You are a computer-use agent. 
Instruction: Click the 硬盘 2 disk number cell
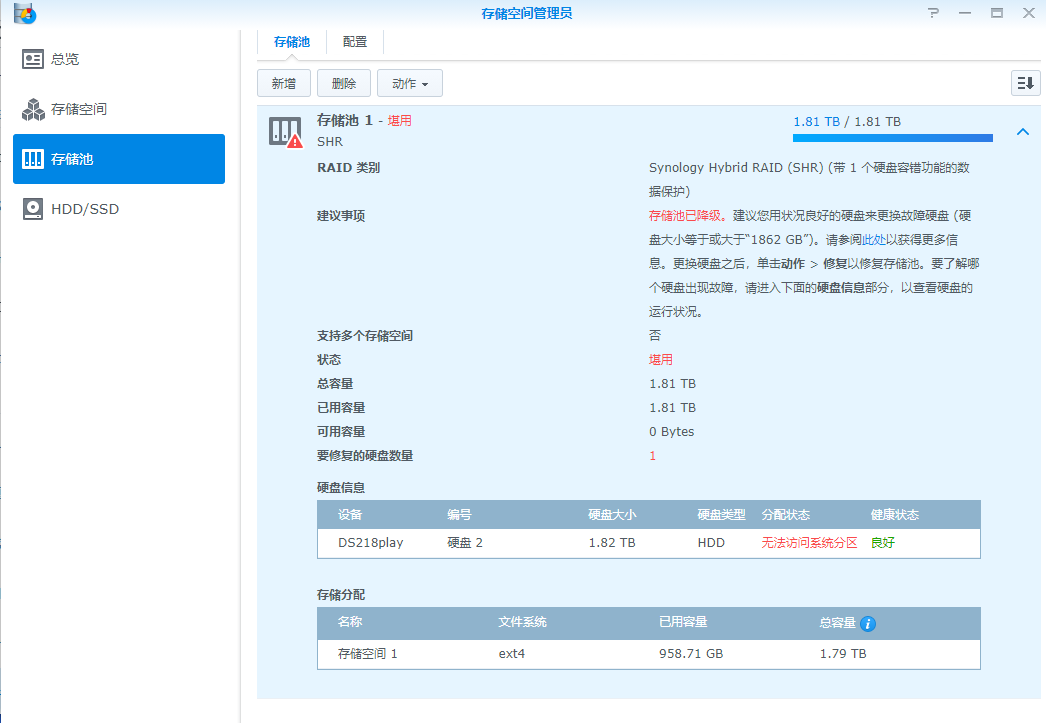click(465, 543)
